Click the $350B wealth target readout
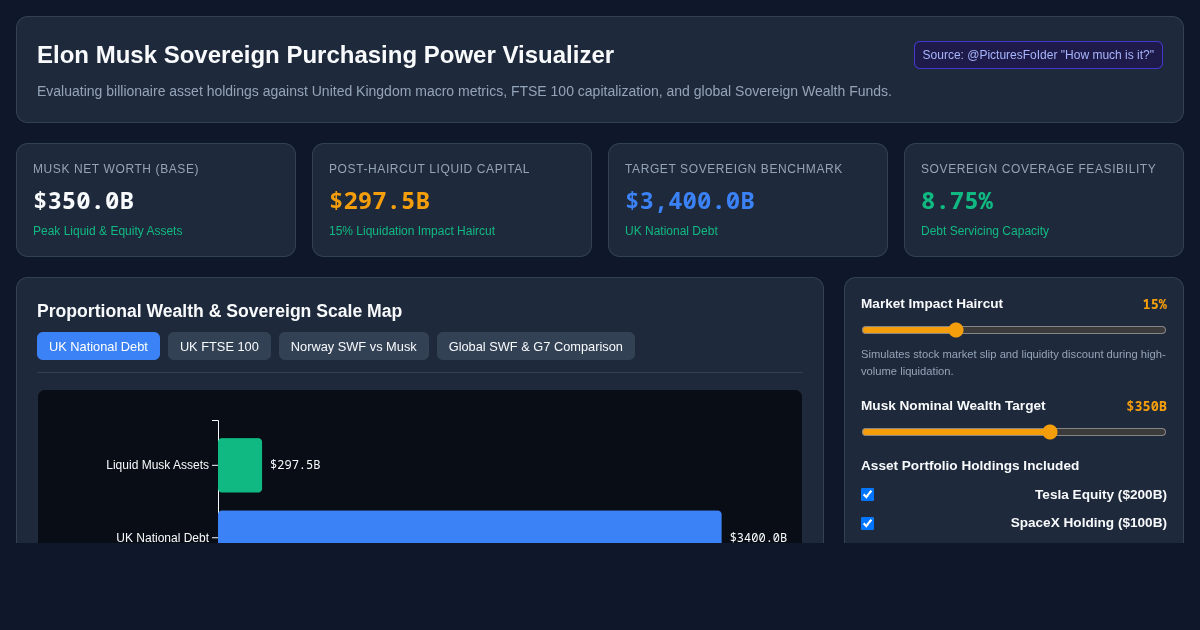Viewport: 1200px width, 630px height. (x=1146, y=406)
